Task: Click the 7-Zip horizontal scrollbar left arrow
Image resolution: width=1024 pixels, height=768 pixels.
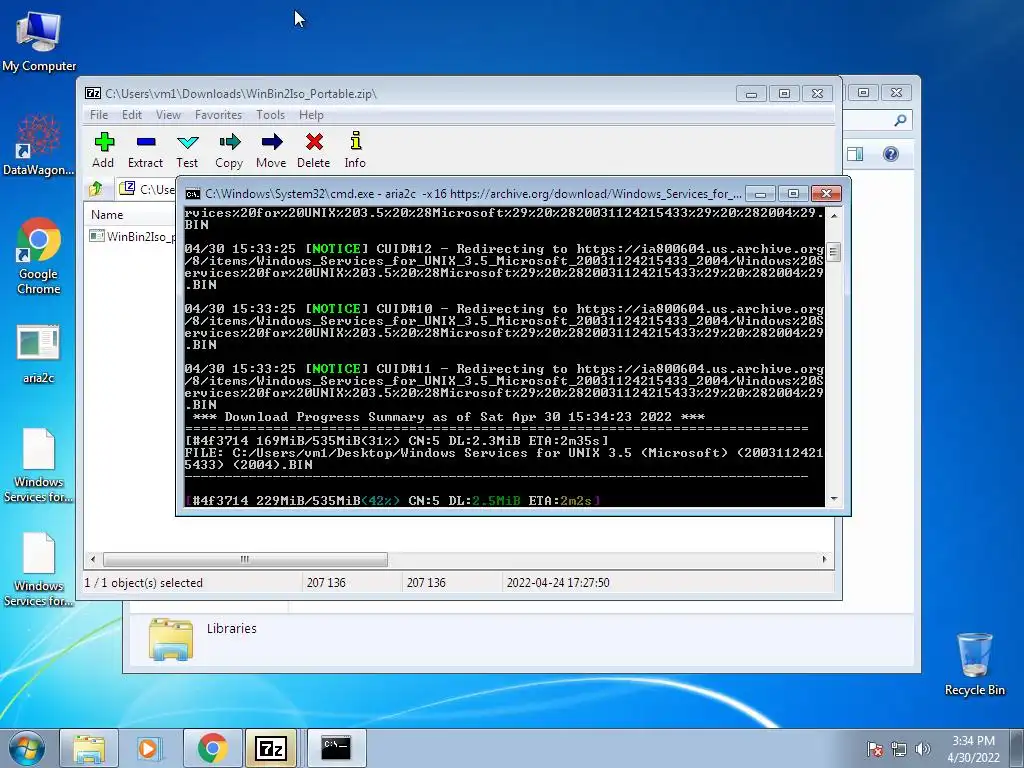Action: click(93, 559)
